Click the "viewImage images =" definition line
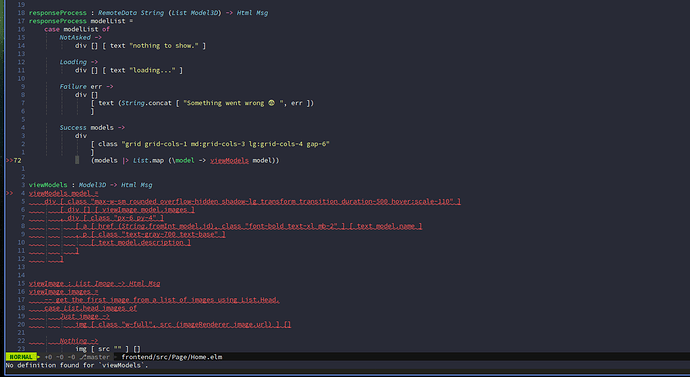The image size is (690, 377). [x=64, y=292]
